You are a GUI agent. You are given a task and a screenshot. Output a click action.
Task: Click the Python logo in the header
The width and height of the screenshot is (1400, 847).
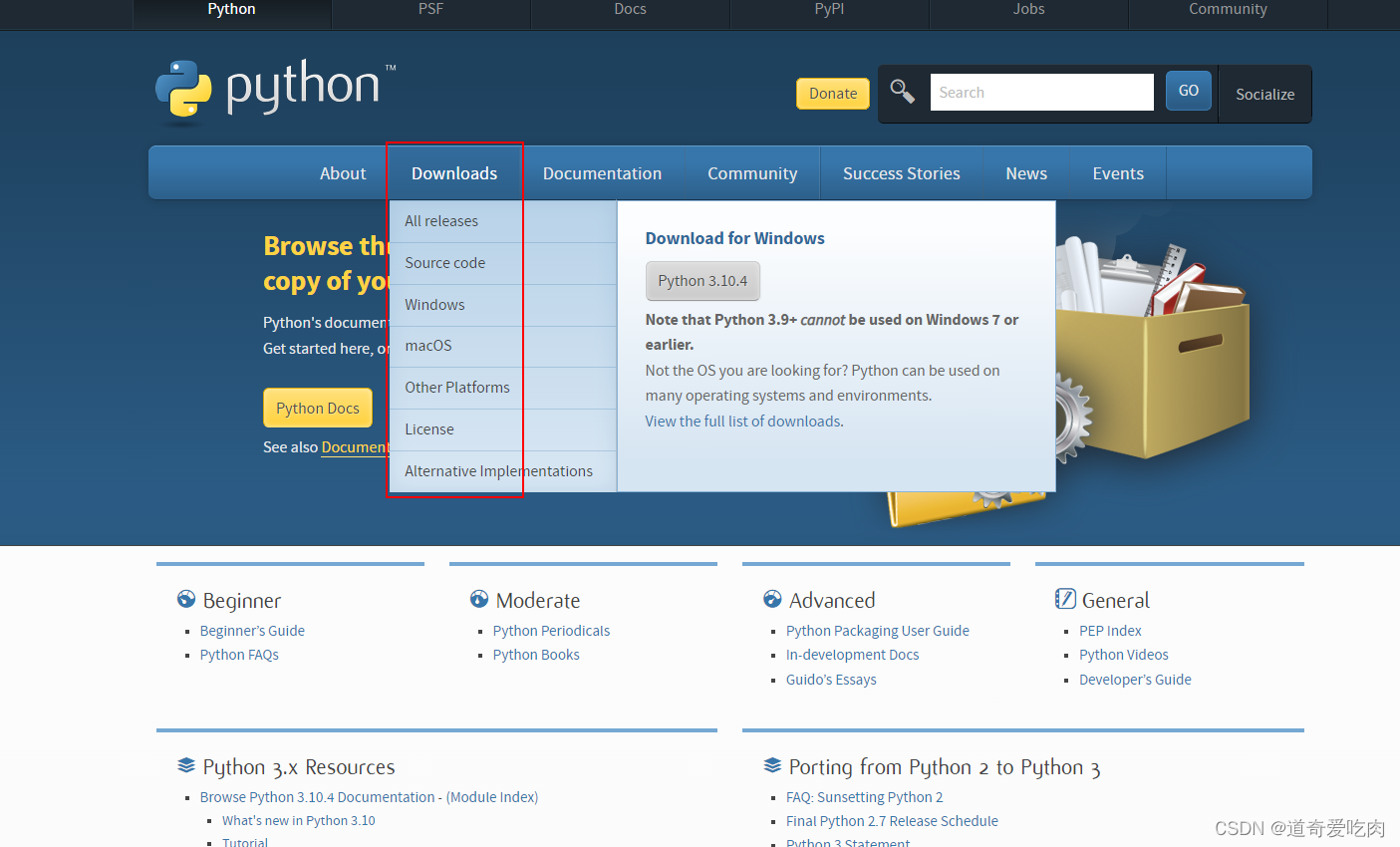(x=275, y=90)
